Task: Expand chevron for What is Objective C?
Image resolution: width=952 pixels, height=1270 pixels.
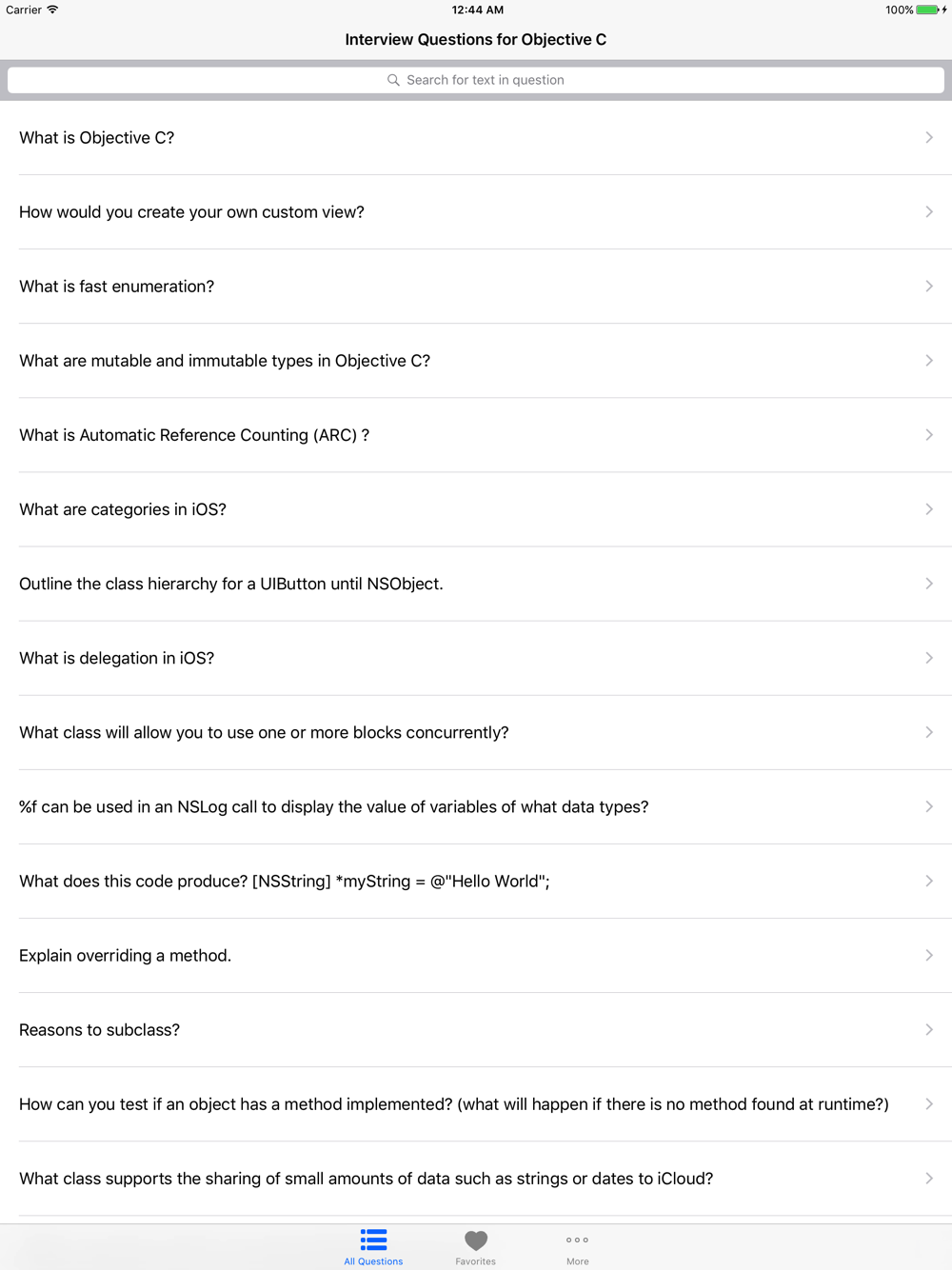Action: (929, 138)
